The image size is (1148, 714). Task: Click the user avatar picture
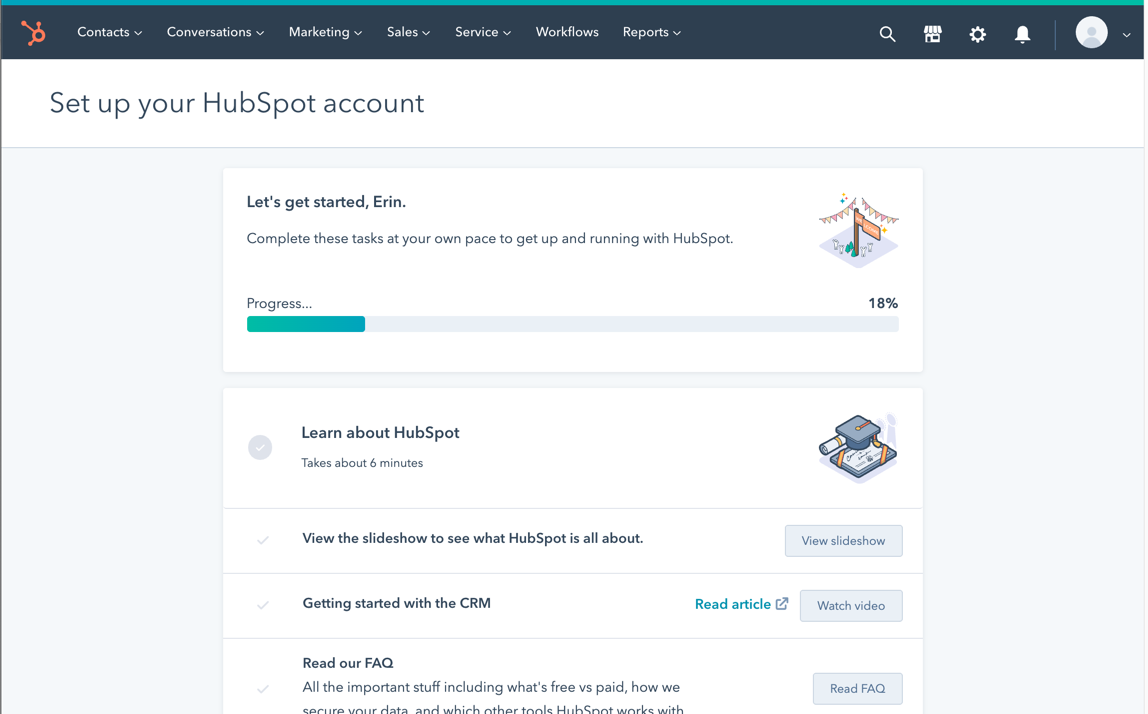pyautogui.click(x=1091, y=33)
